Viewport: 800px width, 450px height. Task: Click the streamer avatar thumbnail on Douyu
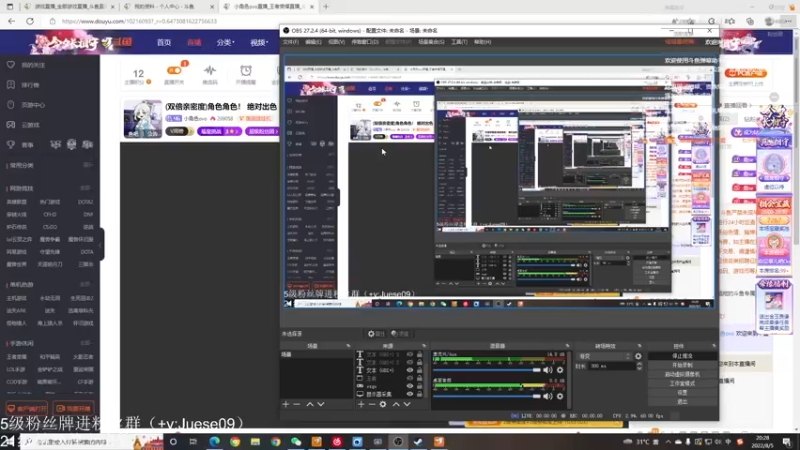pos(143,119)
